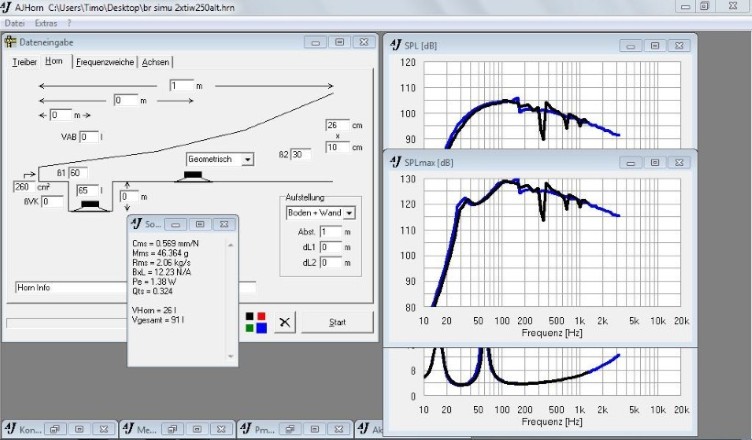Screen dimensions: 752x440
Task: Click the throat area field showing 260
Action: (x=24, y=187)
